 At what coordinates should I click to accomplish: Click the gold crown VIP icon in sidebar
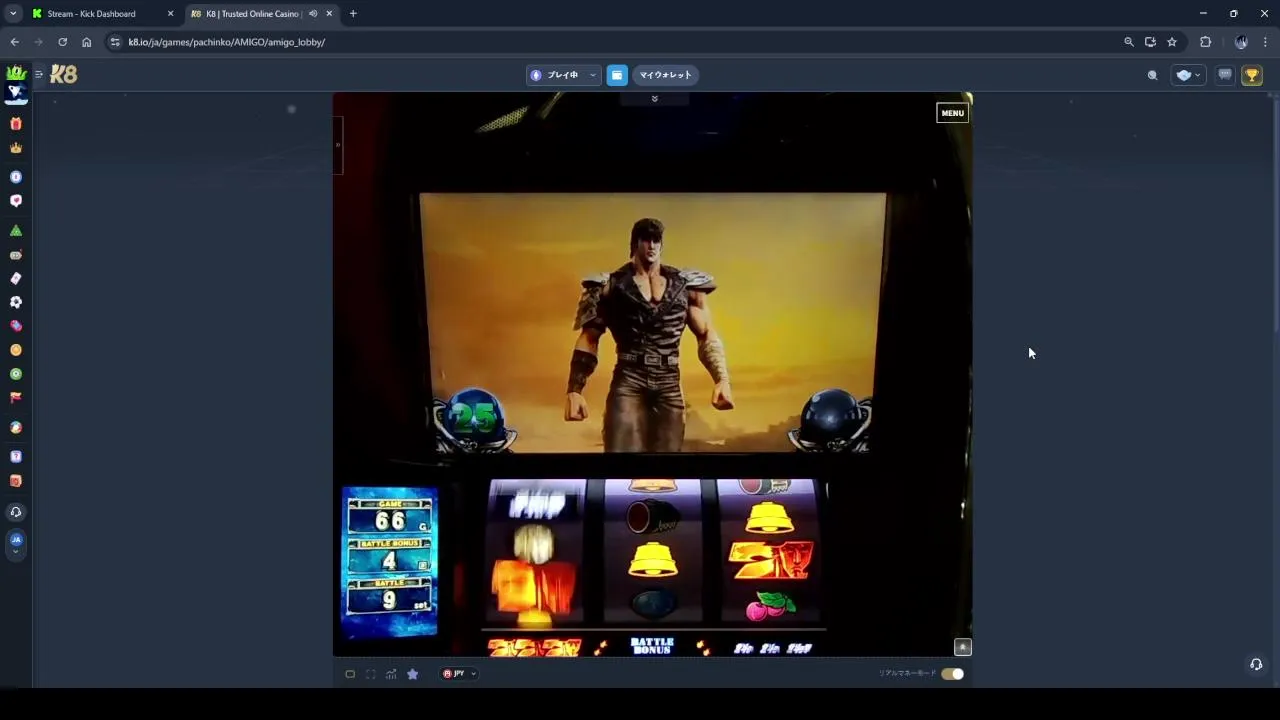pyautogui.click(x=15, y=148)
